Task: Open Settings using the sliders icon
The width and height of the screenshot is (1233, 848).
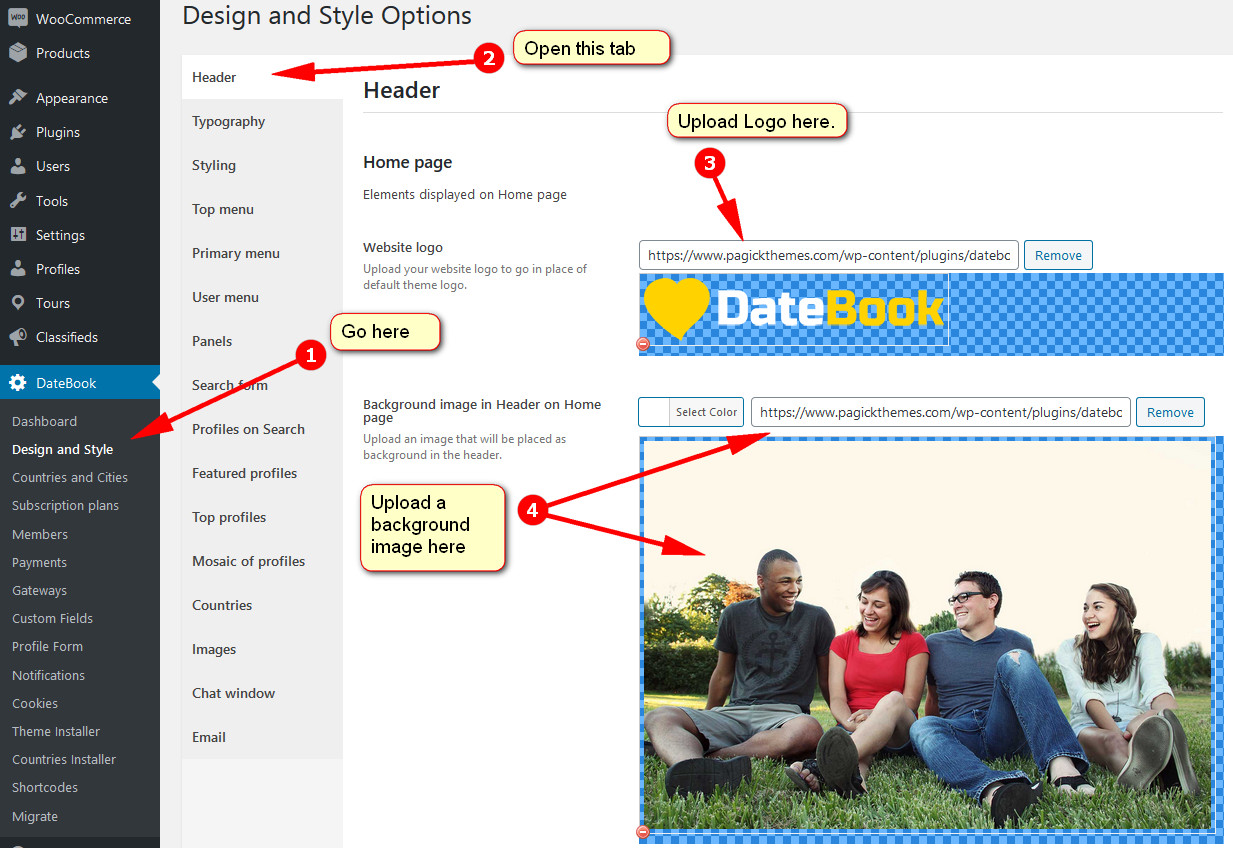Action: 18,234
